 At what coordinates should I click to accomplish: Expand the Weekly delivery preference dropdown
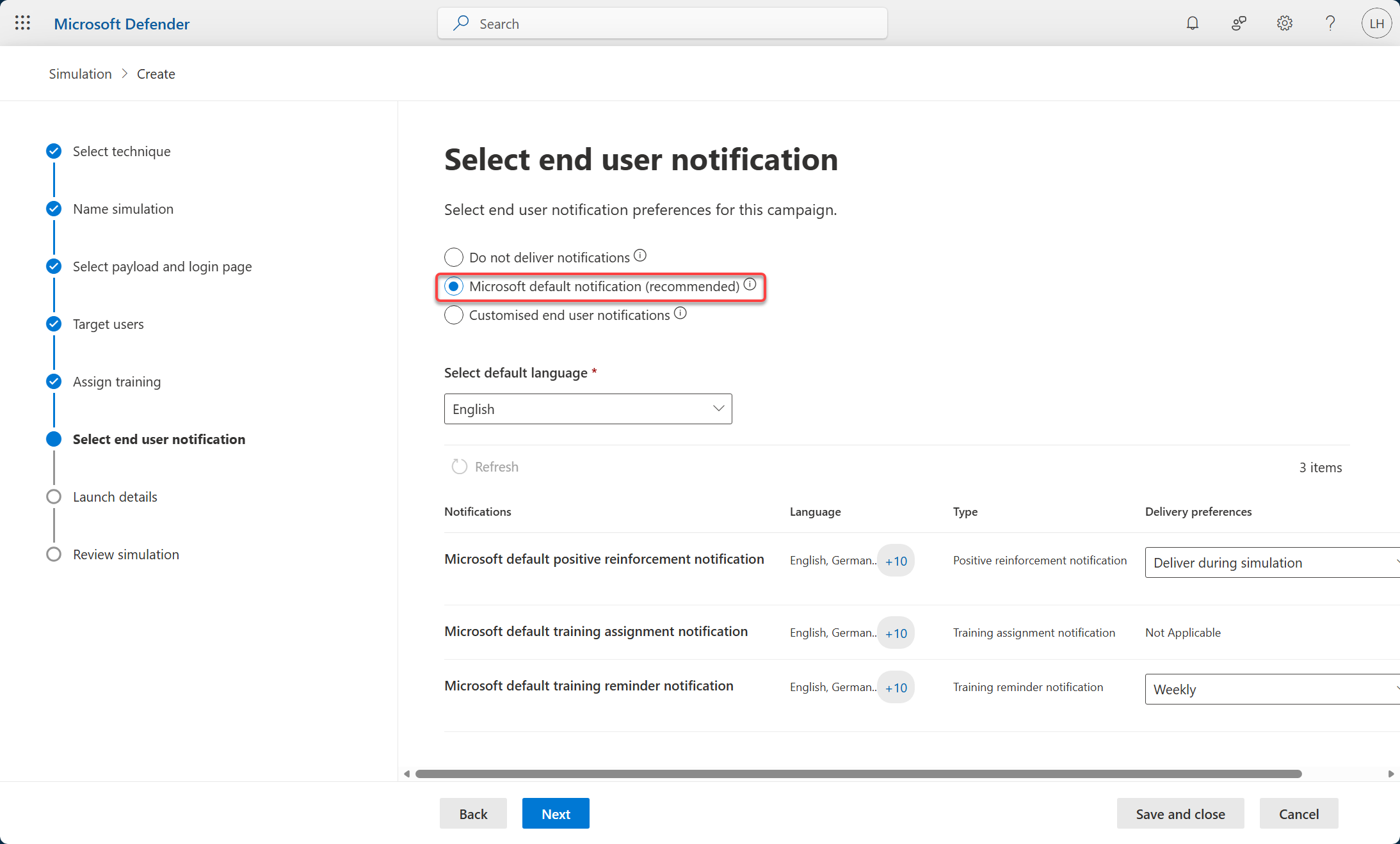[x=1271, y=689]
